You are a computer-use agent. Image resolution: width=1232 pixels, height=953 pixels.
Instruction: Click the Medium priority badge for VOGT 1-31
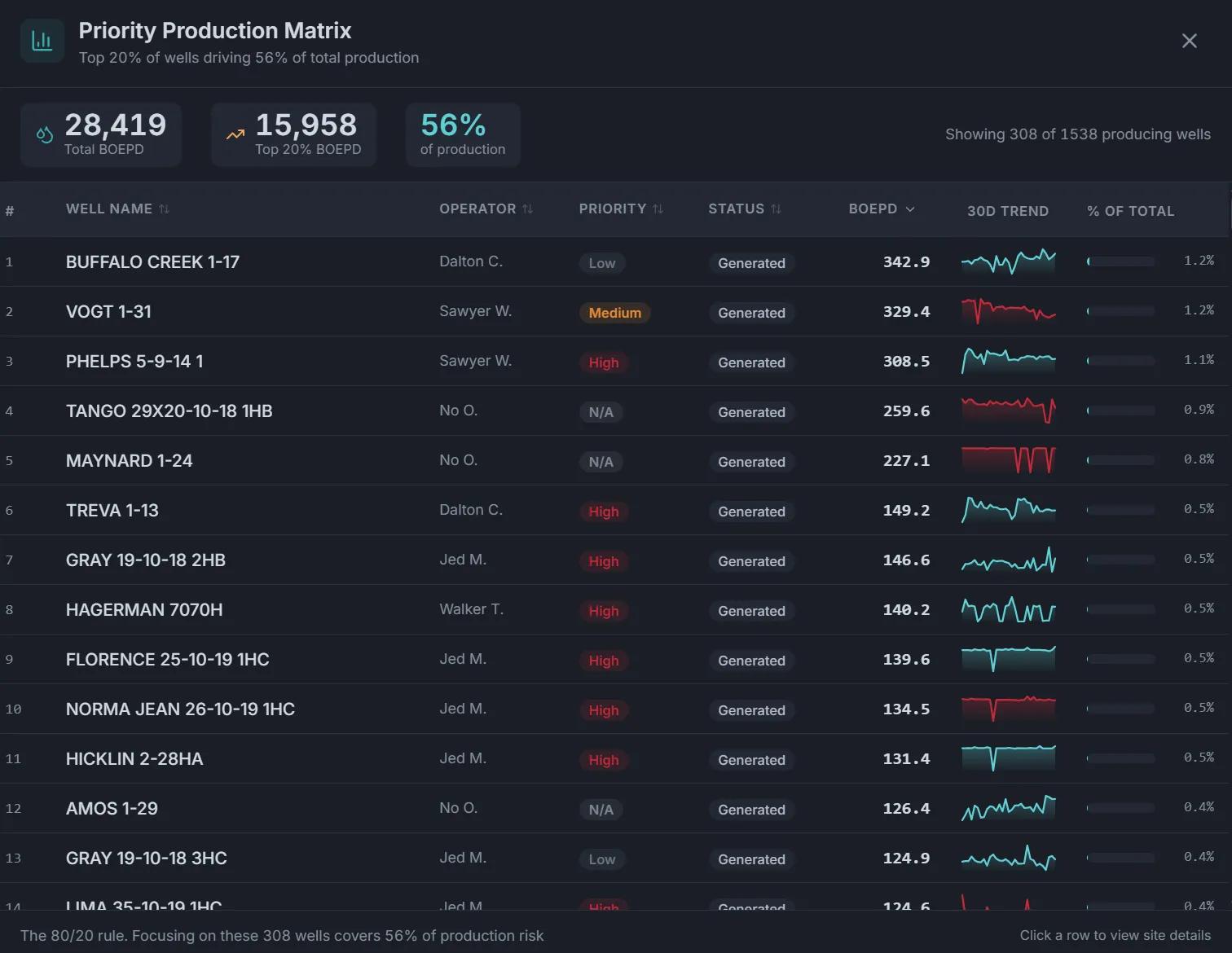point(615,313)
